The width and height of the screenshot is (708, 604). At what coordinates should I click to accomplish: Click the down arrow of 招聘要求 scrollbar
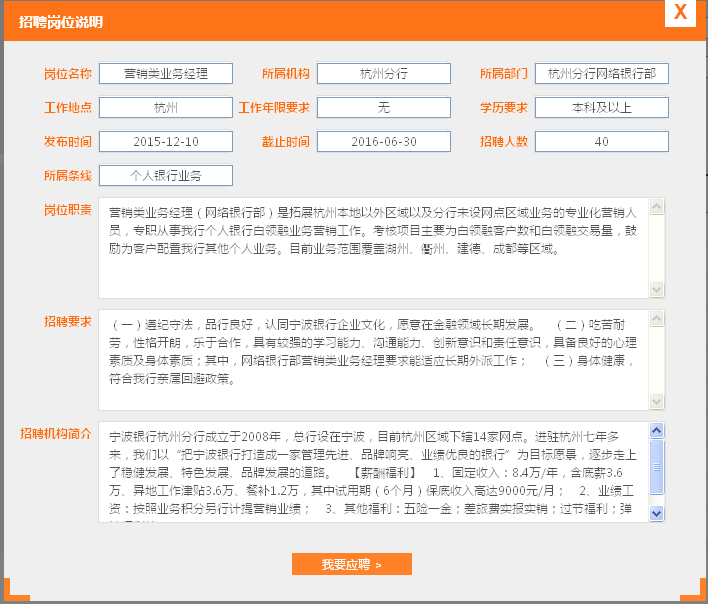point(657,401)
